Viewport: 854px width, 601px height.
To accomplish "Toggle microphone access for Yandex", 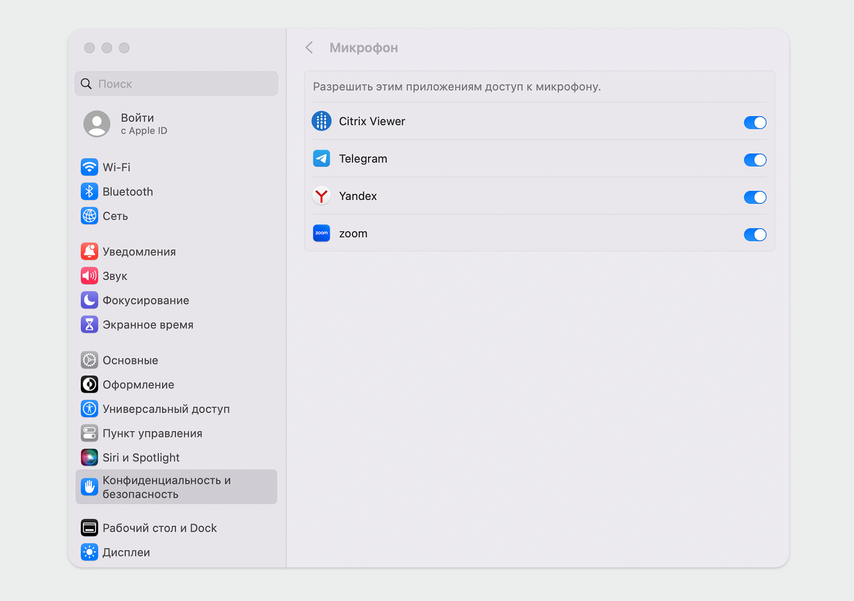I will tap(755, 197).
